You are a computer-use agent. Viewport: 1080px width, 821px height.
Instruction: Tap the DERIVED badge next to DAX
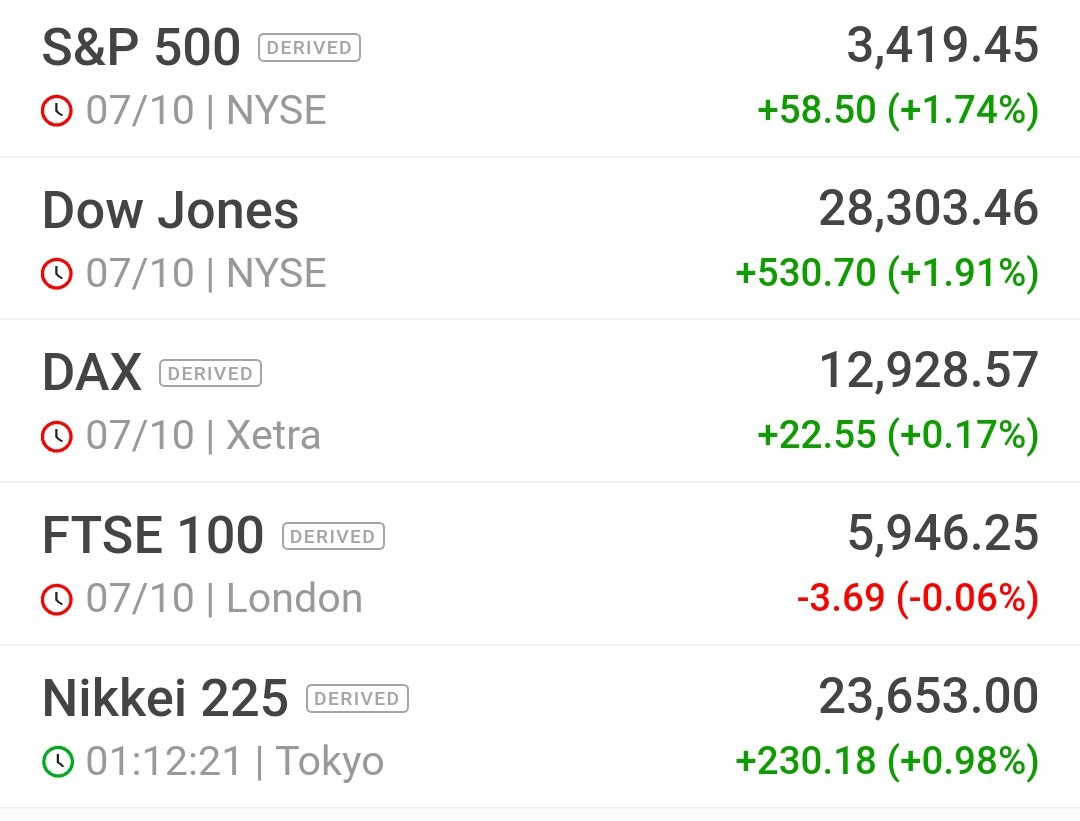click(x=210, y=373)
